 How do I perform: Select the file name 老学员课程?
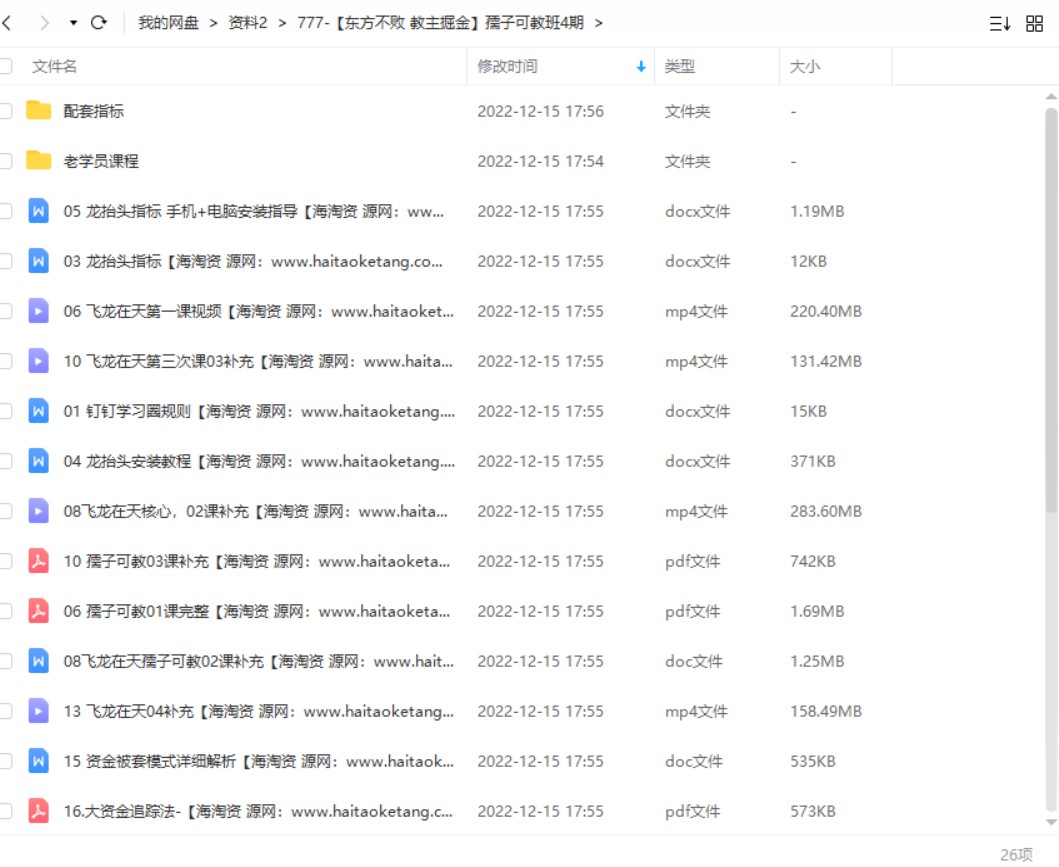coord(101,161)
